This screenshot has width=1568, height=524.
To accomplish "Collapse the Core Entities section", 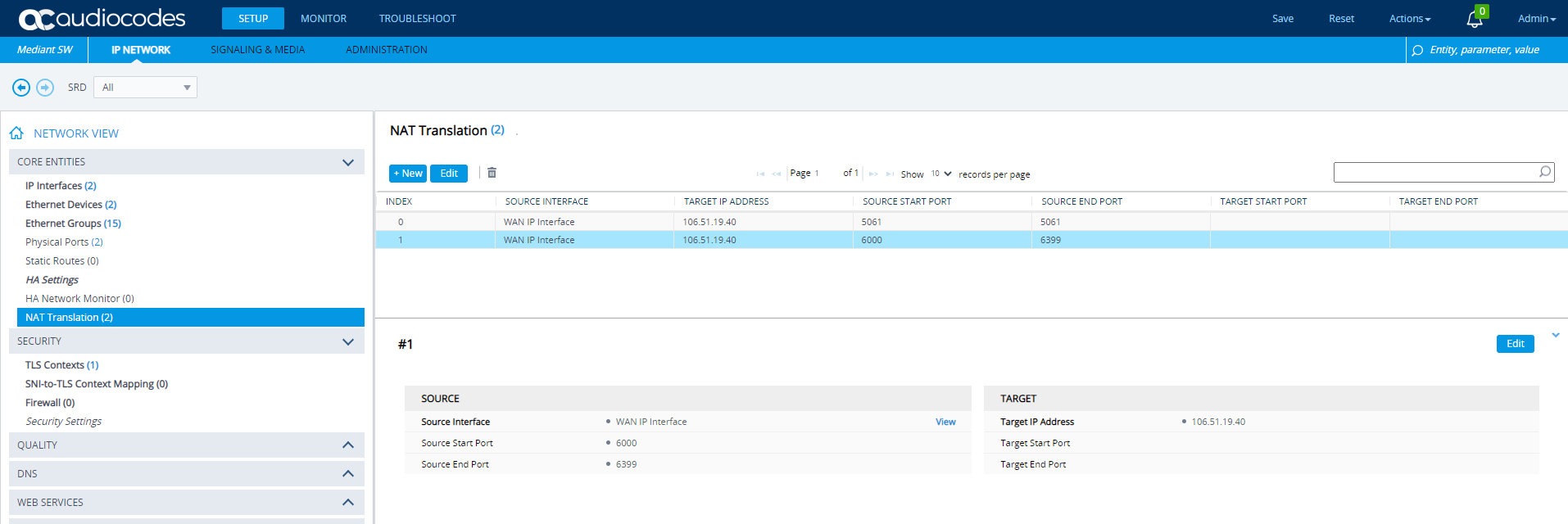I will coord(348,162).
